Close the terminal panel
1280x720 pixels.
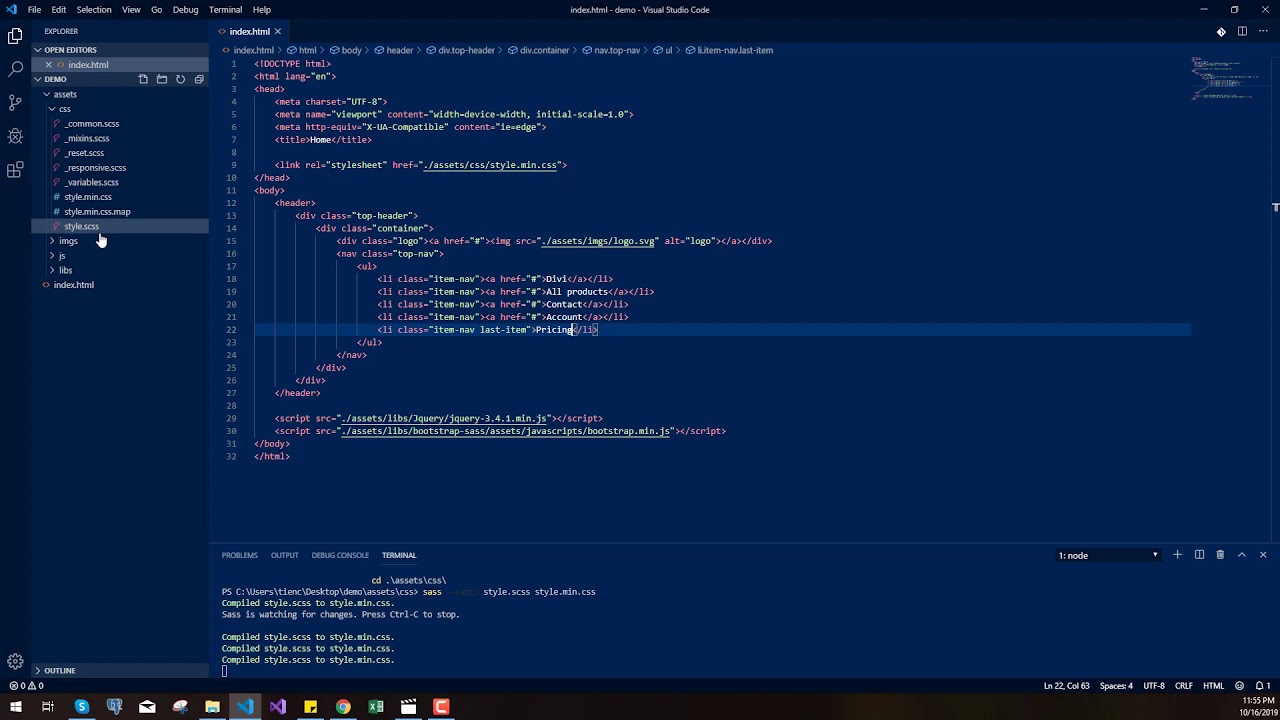point(1263,555)
